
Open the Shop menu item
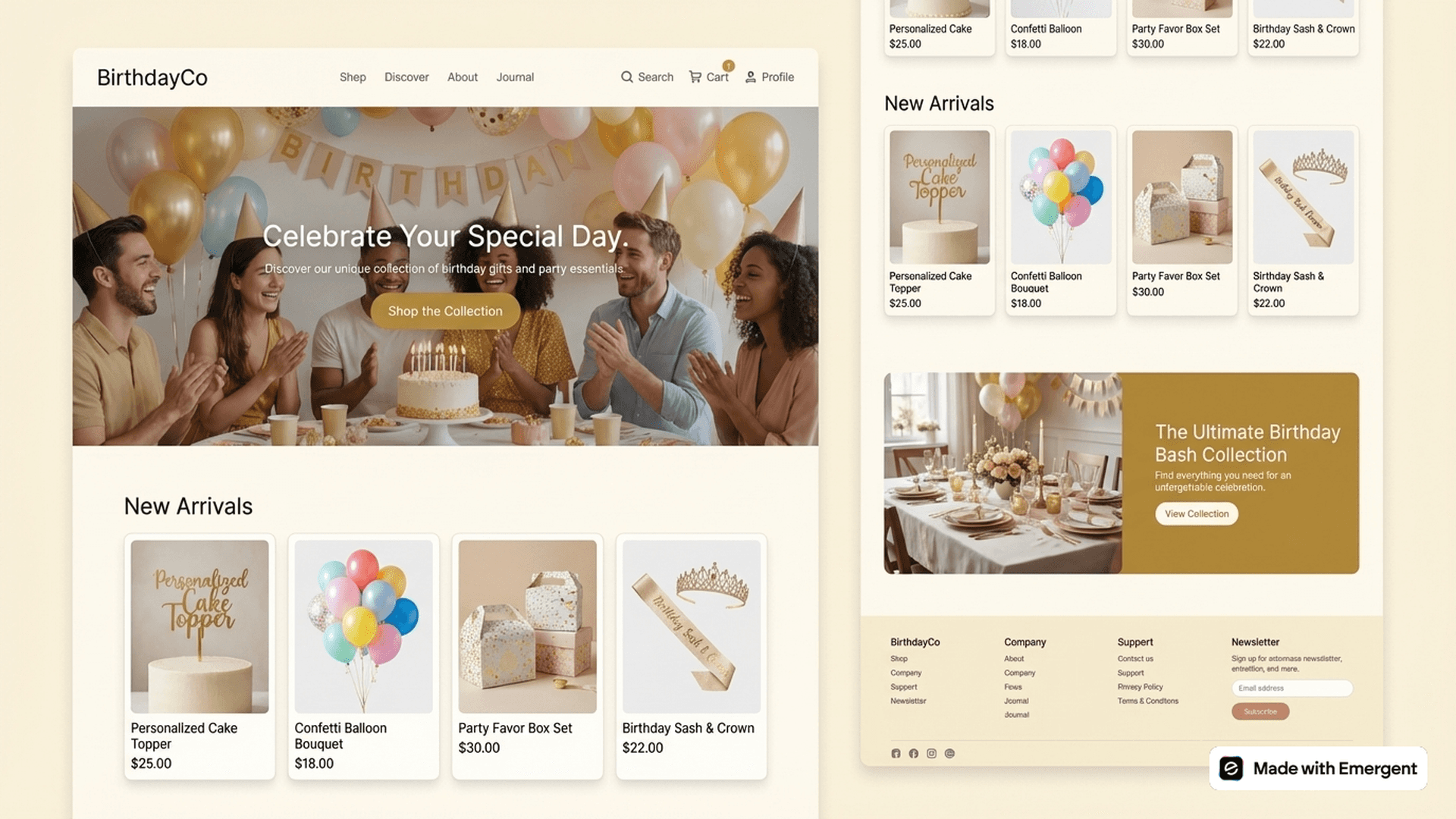(352, 77)
